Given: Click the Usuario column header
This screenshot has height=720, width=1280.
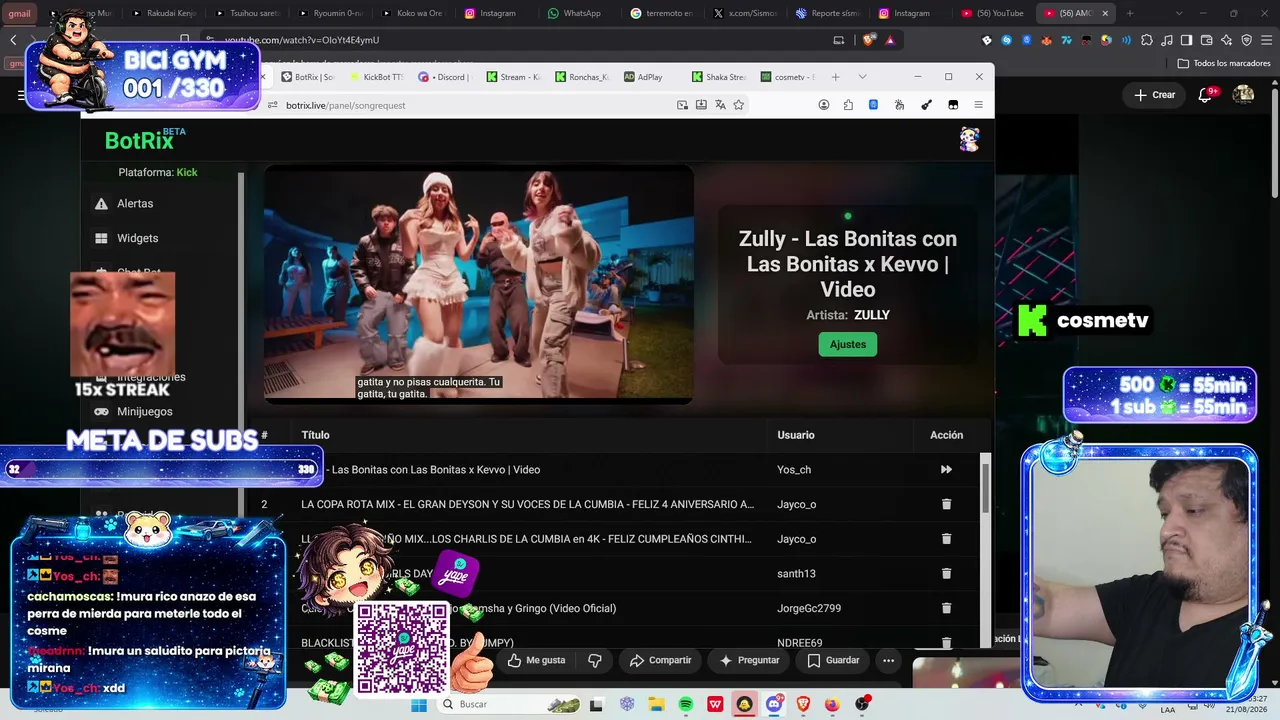Looking at the screenshot, I should (796, 435).
